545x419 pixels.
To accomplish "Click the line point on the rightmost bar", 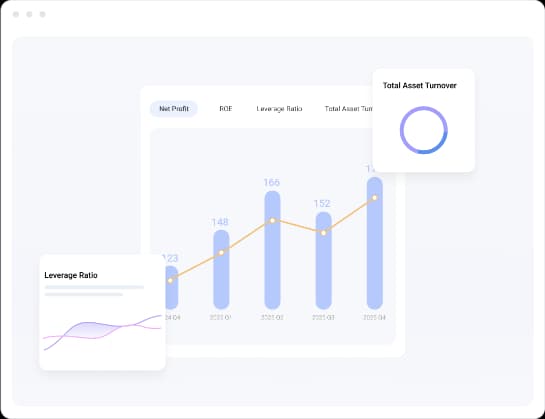I will pos(375,198).
